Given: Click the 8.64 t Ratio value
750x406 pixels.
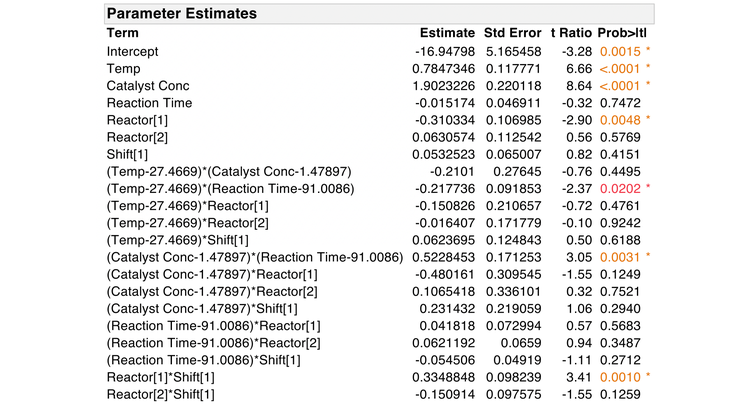Looking at the screenshot, I should pos(579,85).
